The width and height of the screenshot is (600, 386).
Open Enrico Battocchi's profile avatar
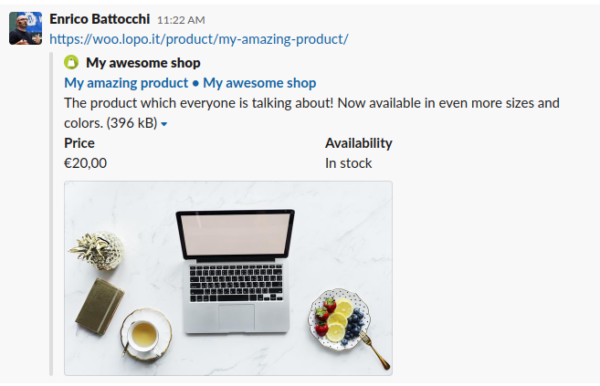[x=26, y=28]
